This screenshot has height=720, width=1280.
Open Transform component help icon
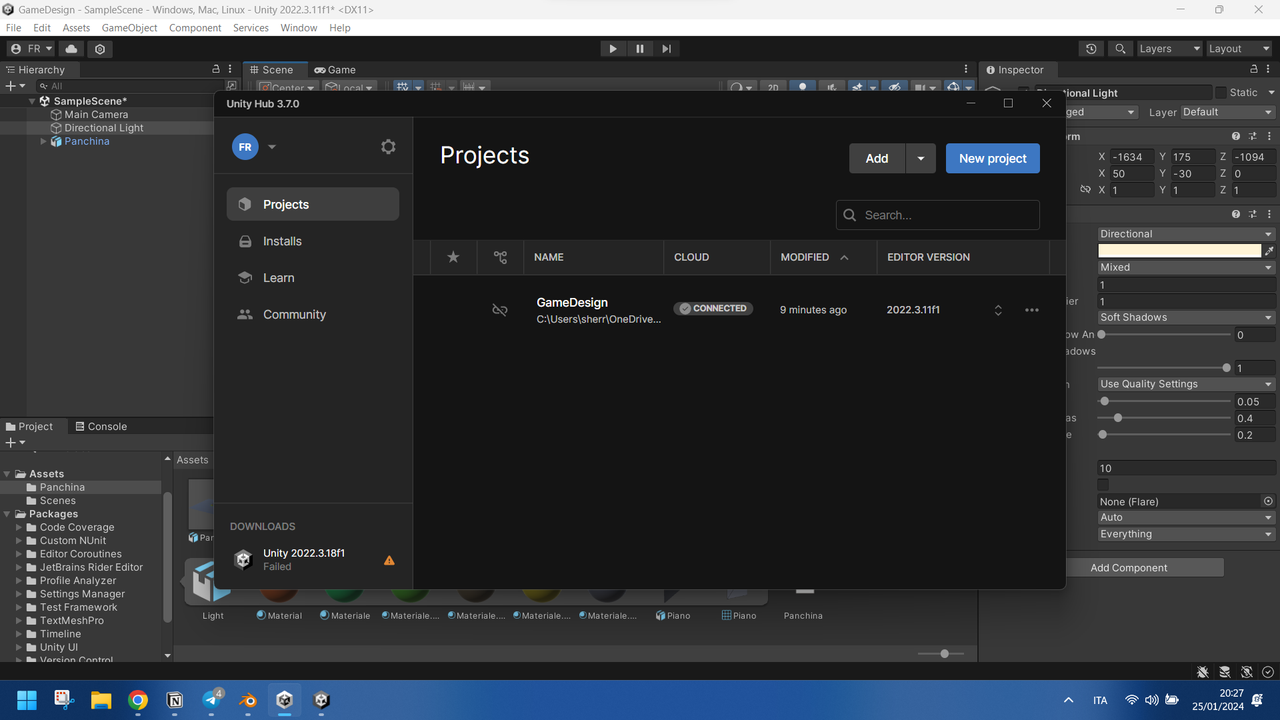coord(1236,136)
